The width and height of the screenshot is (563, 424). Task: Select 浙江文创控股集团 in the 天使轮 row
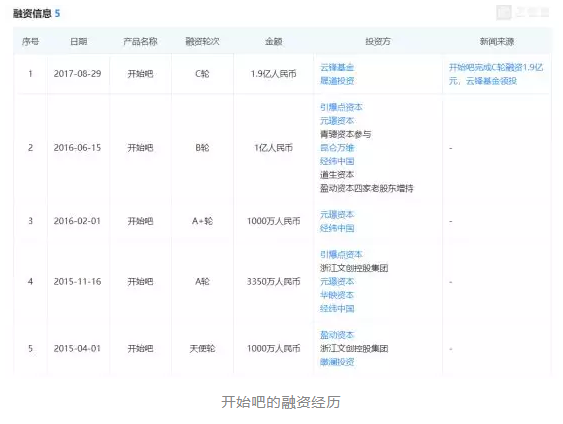[x=354, y=349]
